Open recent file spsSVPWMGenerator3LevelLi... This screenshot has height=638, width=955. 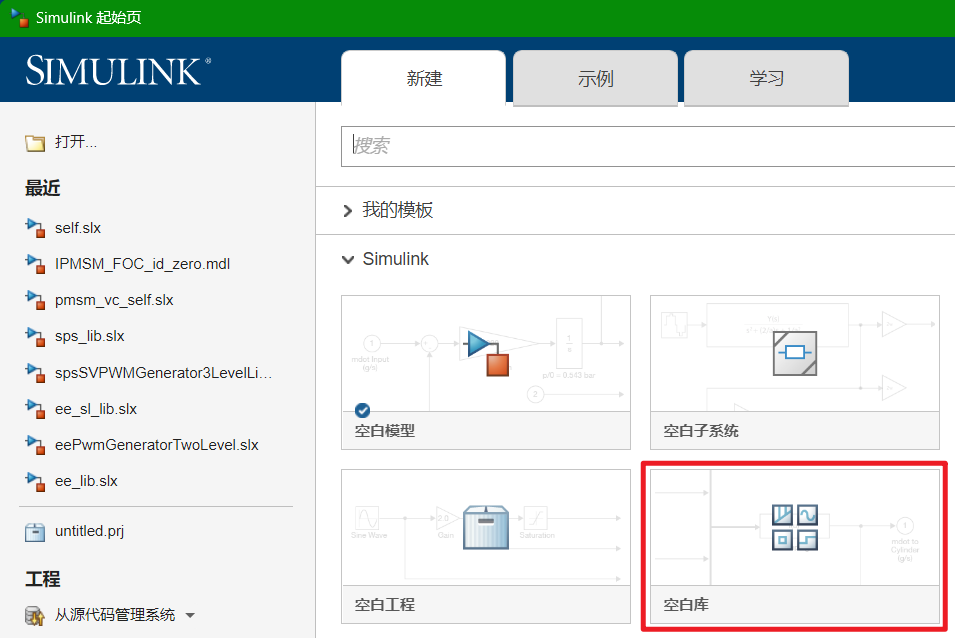pyautogui.click(x=163, y=373)
